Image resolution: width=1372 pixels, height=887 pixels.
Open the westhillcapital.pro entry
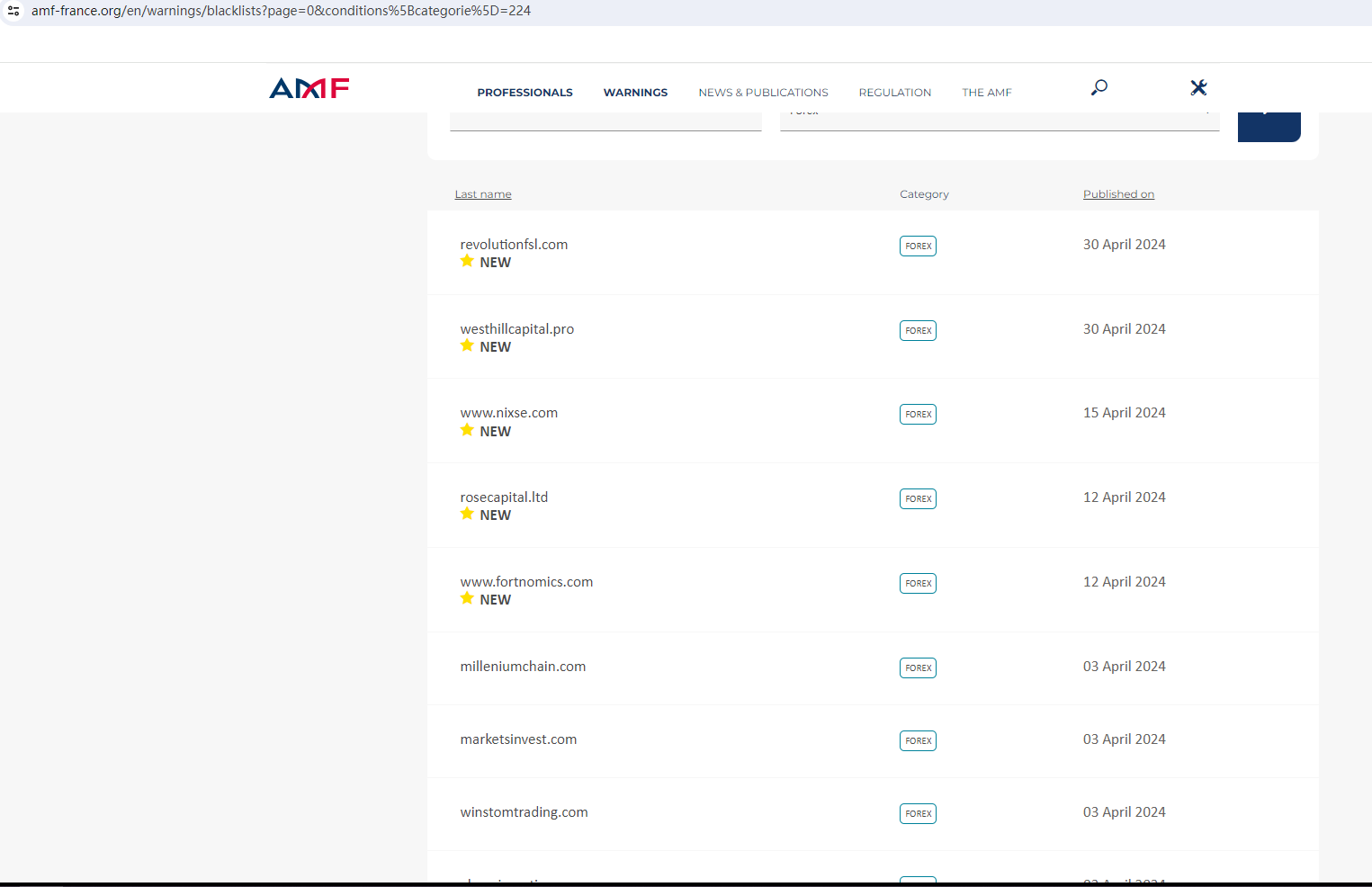[x=516, y=329]
